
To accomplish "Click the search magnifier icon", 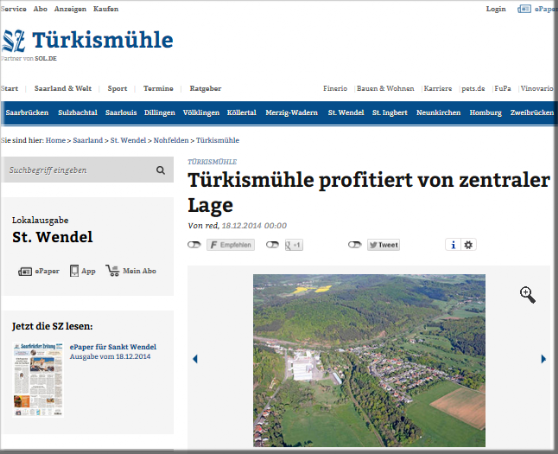I will [160, 170].
